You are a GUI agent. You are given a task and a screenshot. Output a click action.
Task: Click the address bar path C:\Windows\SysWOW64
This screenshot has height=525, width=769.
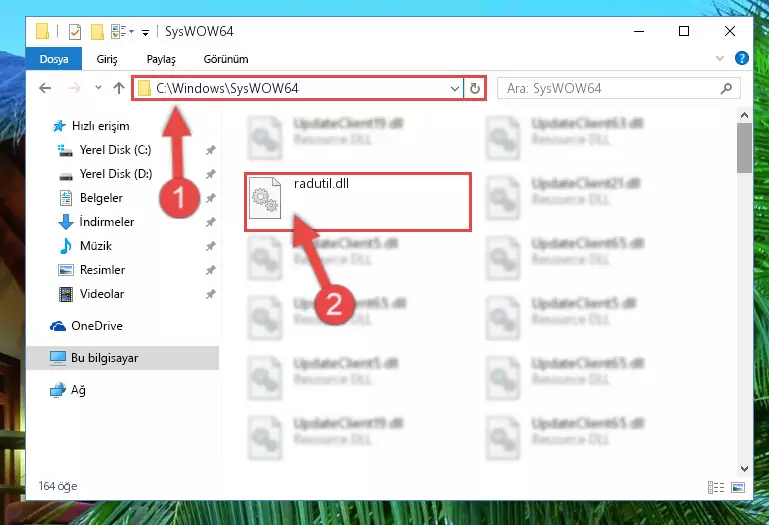click(227, 88)
